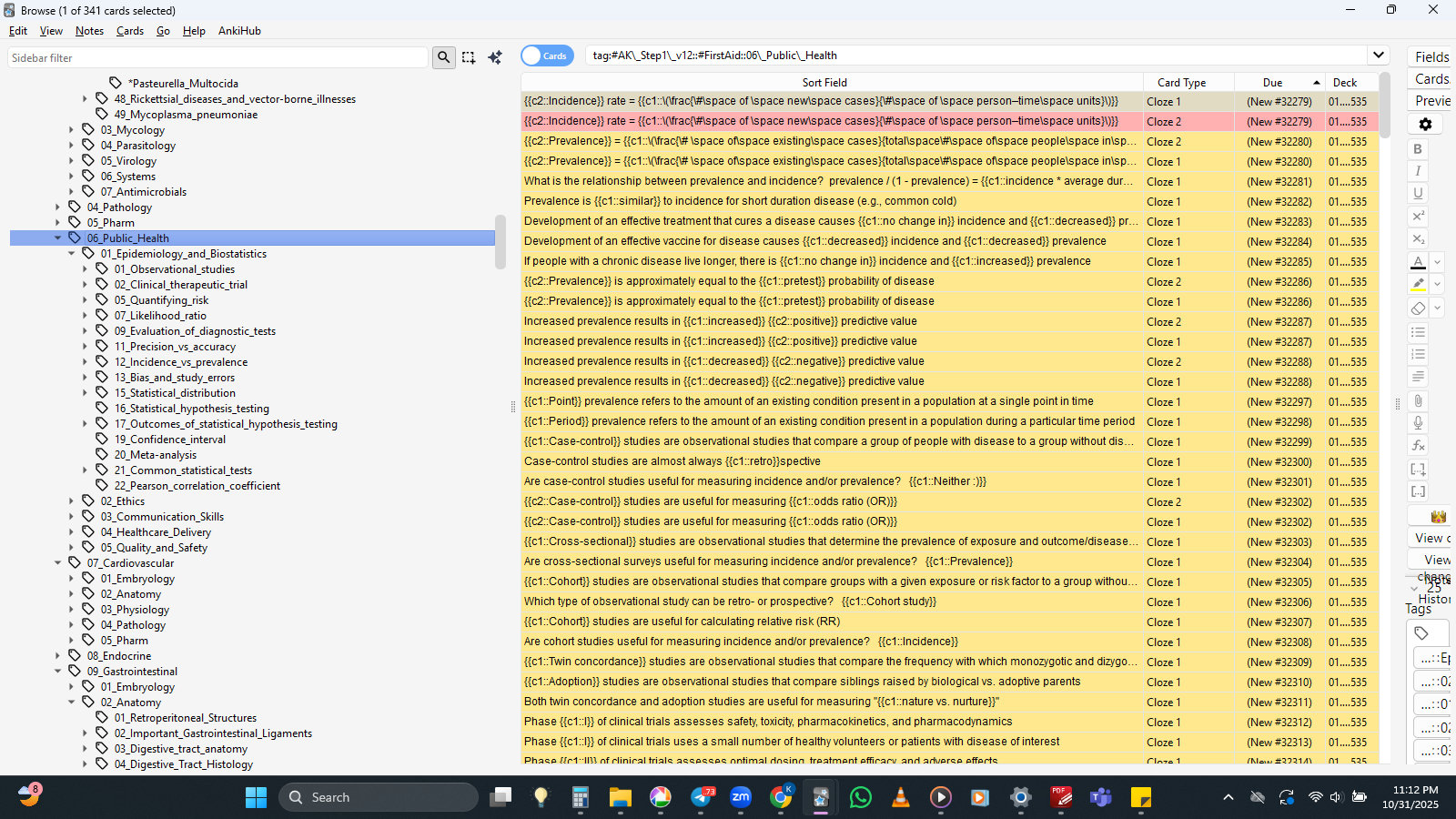This screenshot has width=1456, height=819.
Task: Expand the 03_Mycology tag
Action: pyautogui.click(x=72, y=130)
